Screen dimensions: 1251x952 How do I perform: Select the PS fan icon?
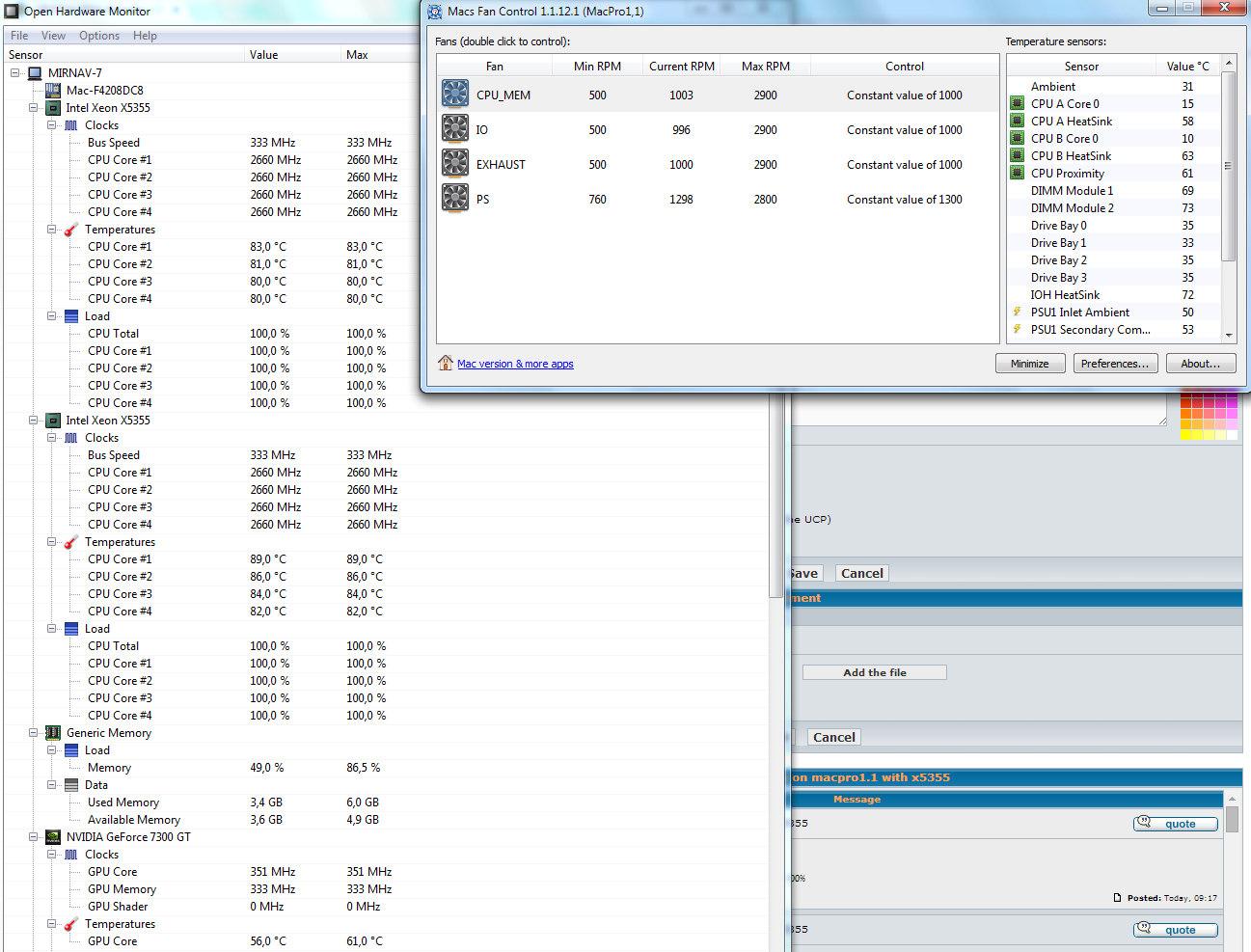pos(455,198)
